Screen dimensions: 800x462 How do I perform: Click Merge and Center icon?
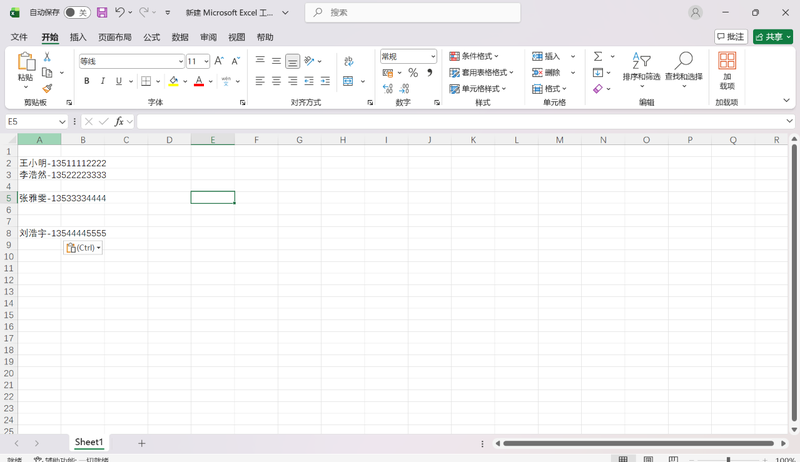coord(348,81)
